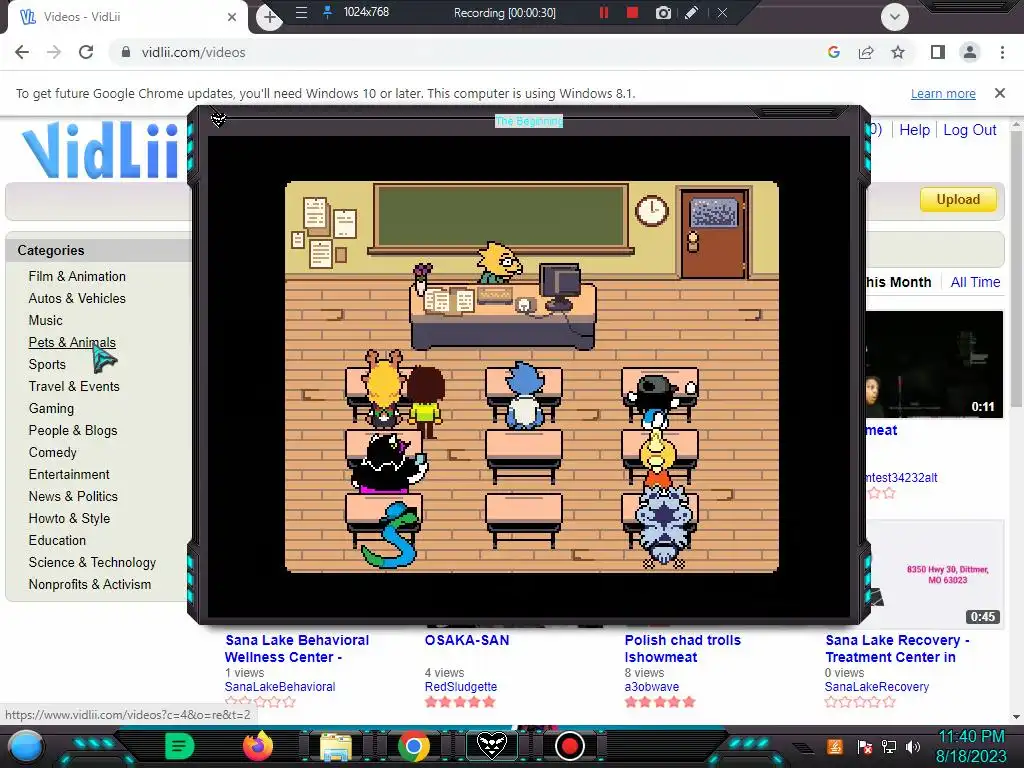Browse the Nonprofits & Activism category
This screenshot has height=768, width=1024.
[89, 584]
